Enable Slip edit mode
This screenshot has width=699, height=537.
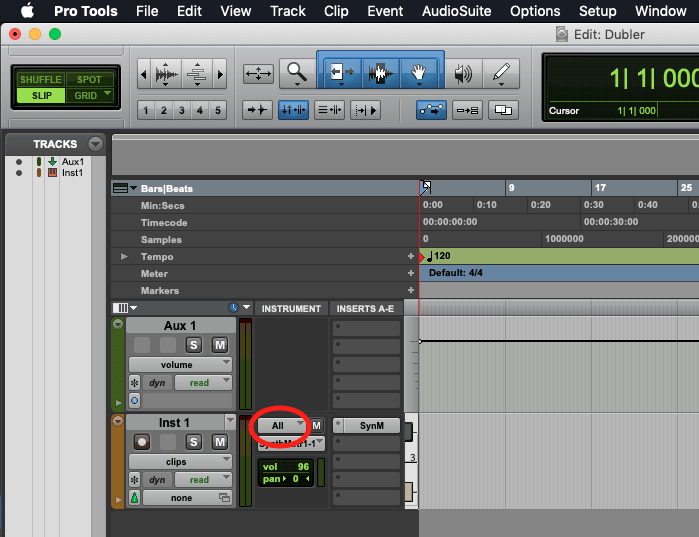pos(41,95)
